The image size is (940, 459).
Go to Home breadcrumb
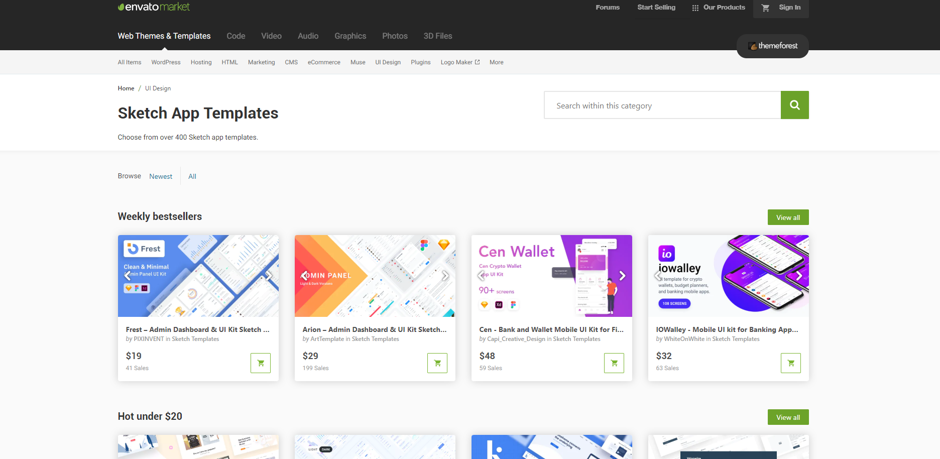coord(126,88)
